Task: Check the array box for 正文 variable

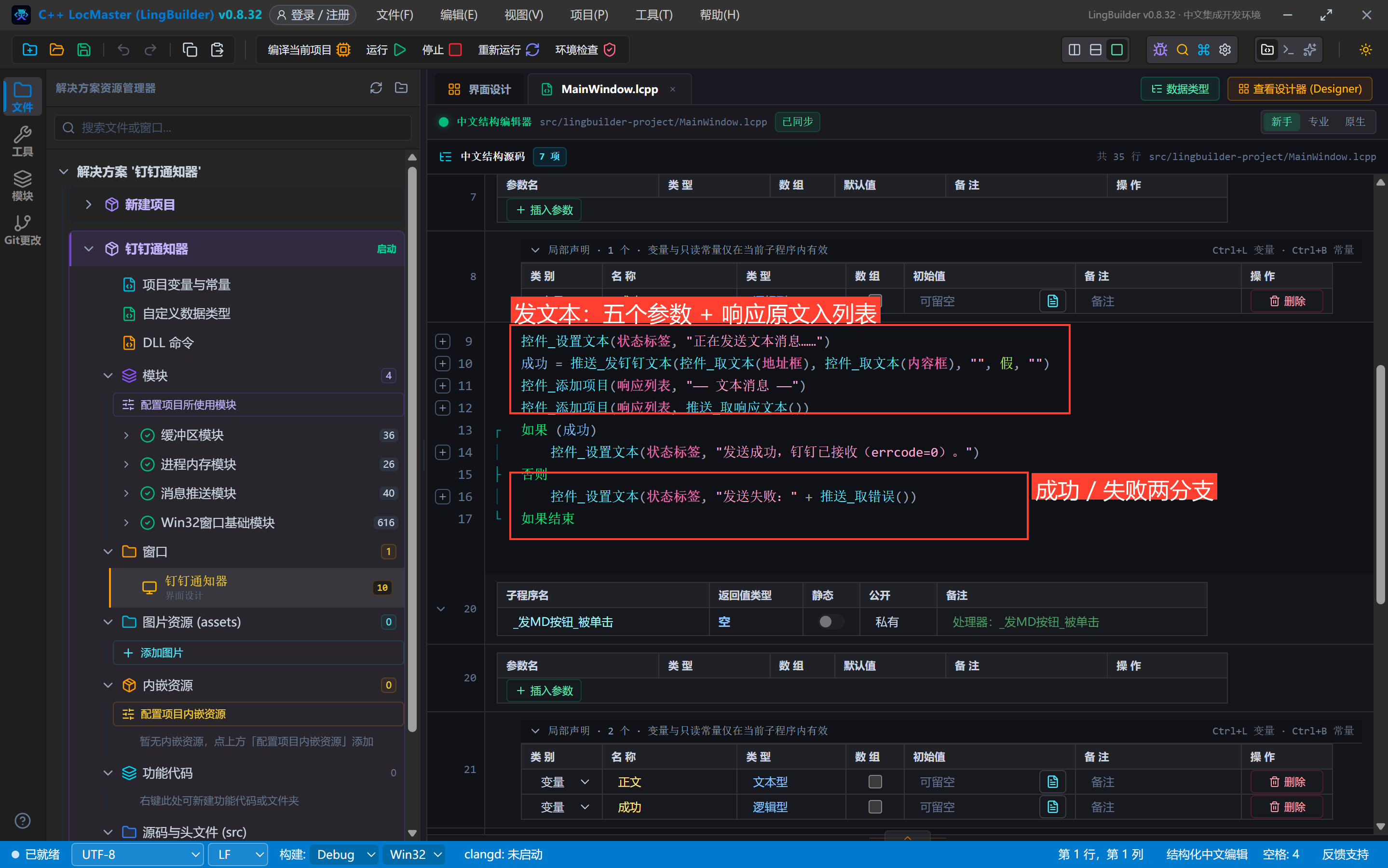Action: pyautogui.click(x=875, y=782)
